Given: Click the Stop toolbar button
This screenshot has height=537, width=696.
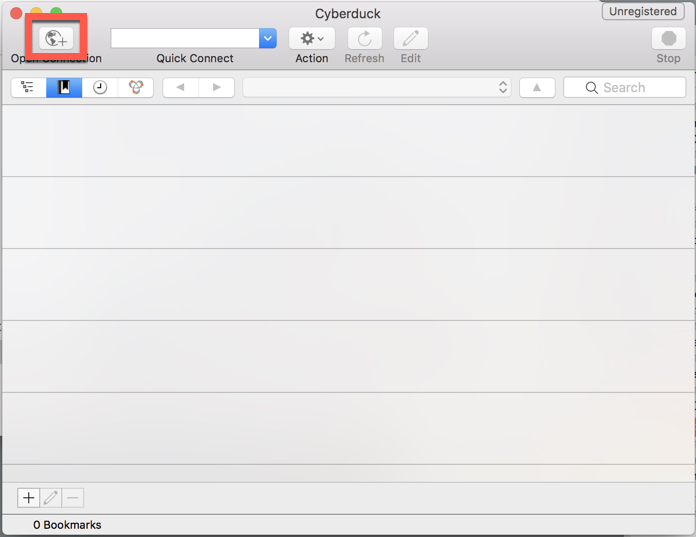Looking at the screenshot, I should pos(668,39).
